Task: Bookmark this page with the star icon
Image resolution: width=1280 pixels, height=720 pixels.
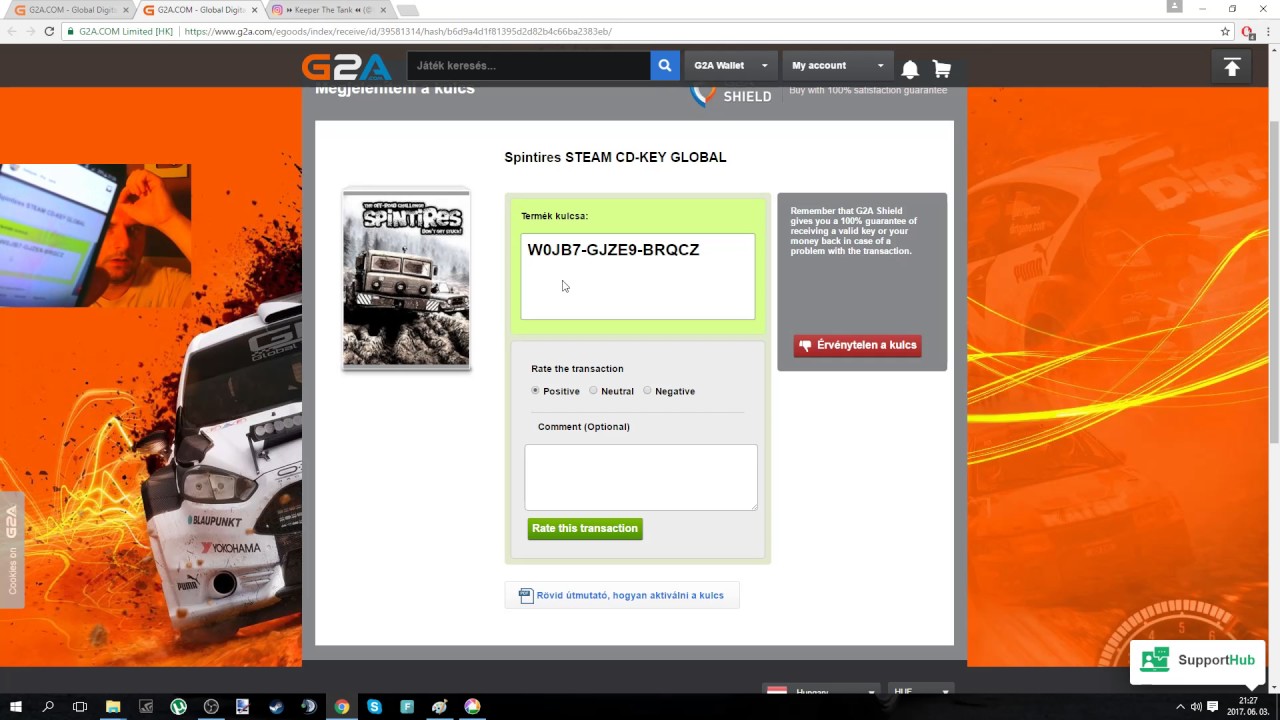Action: (1225, 31)
